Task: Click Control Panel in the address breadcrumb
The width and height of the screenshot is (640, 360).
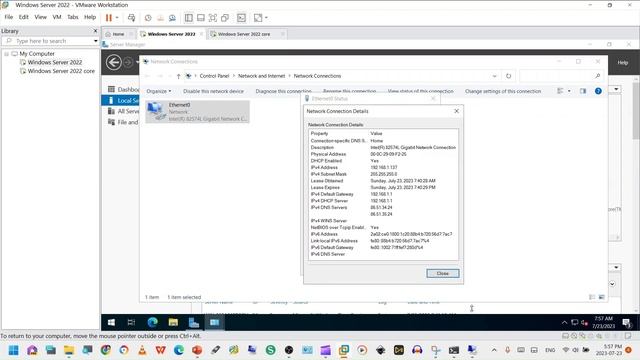Action: [214, 76]
